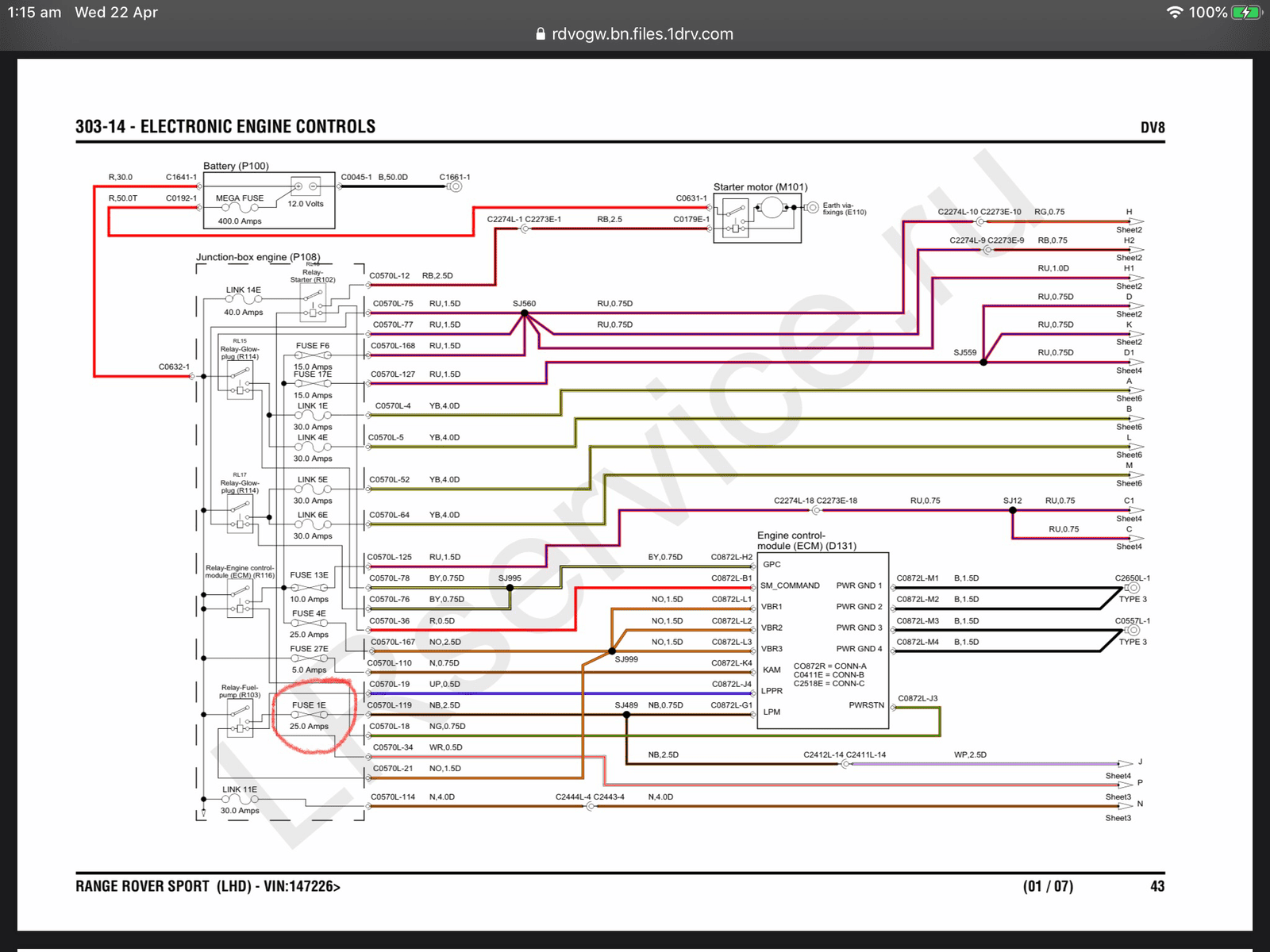This screenshot has height=952, width=1270.
Task: Tap the DV8 label at top right
Action: coord(1153,128)
